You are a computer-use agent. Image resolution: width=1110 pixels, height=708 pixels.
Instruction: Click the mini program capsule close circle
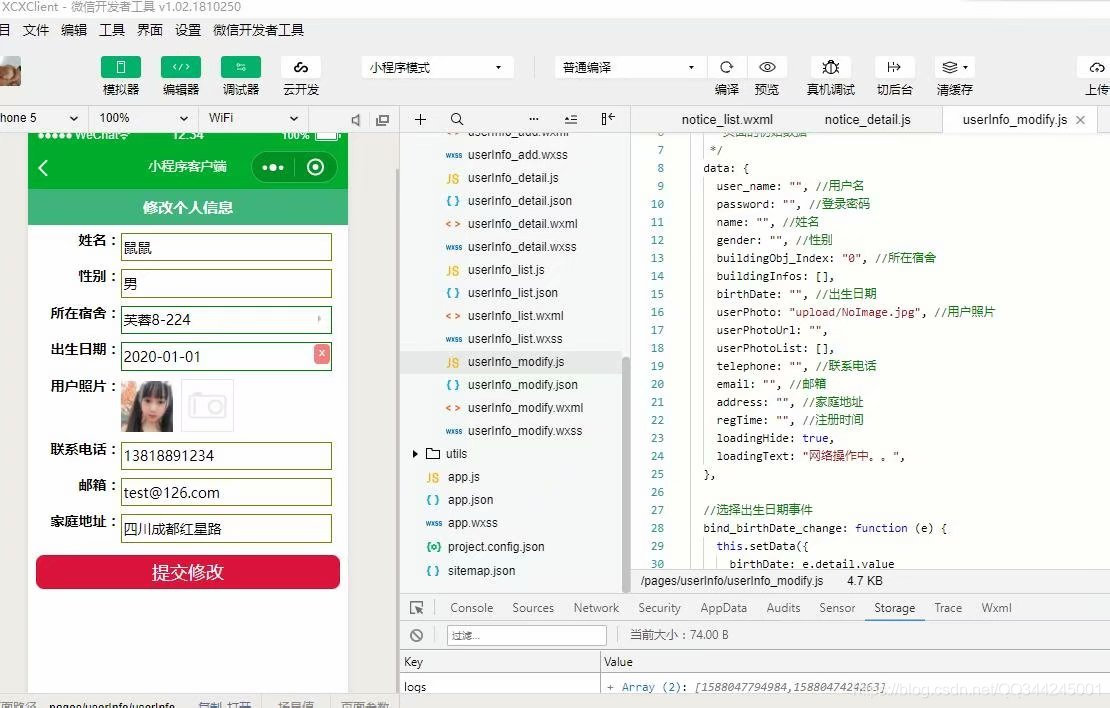point(316,167)
